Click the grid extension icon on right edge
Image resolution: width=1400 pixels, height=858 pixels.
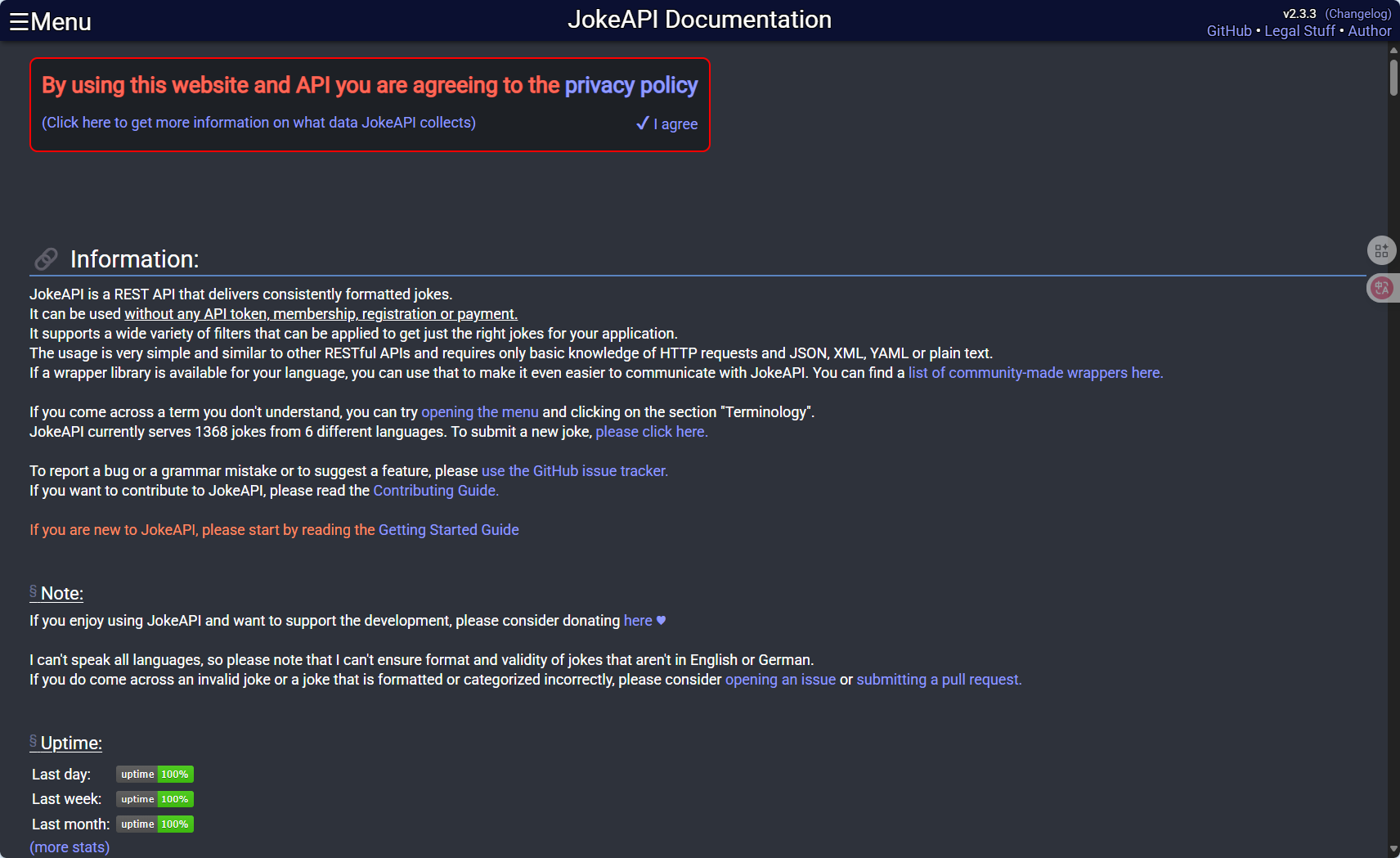pyautogui.click(x=1381, y=250)
